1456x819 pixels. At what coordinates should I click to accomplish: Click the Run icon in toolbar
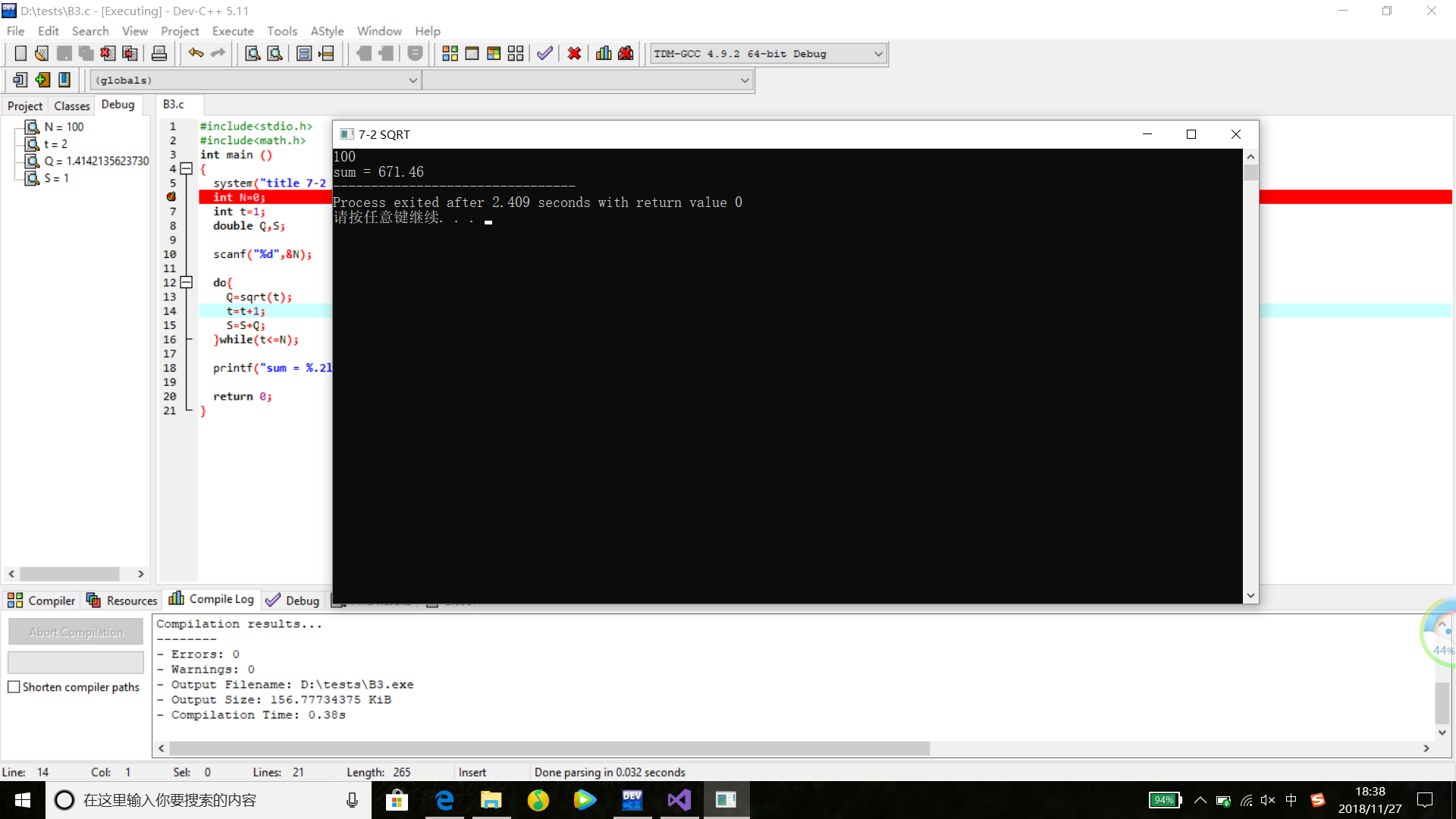[x=472, y=54]
